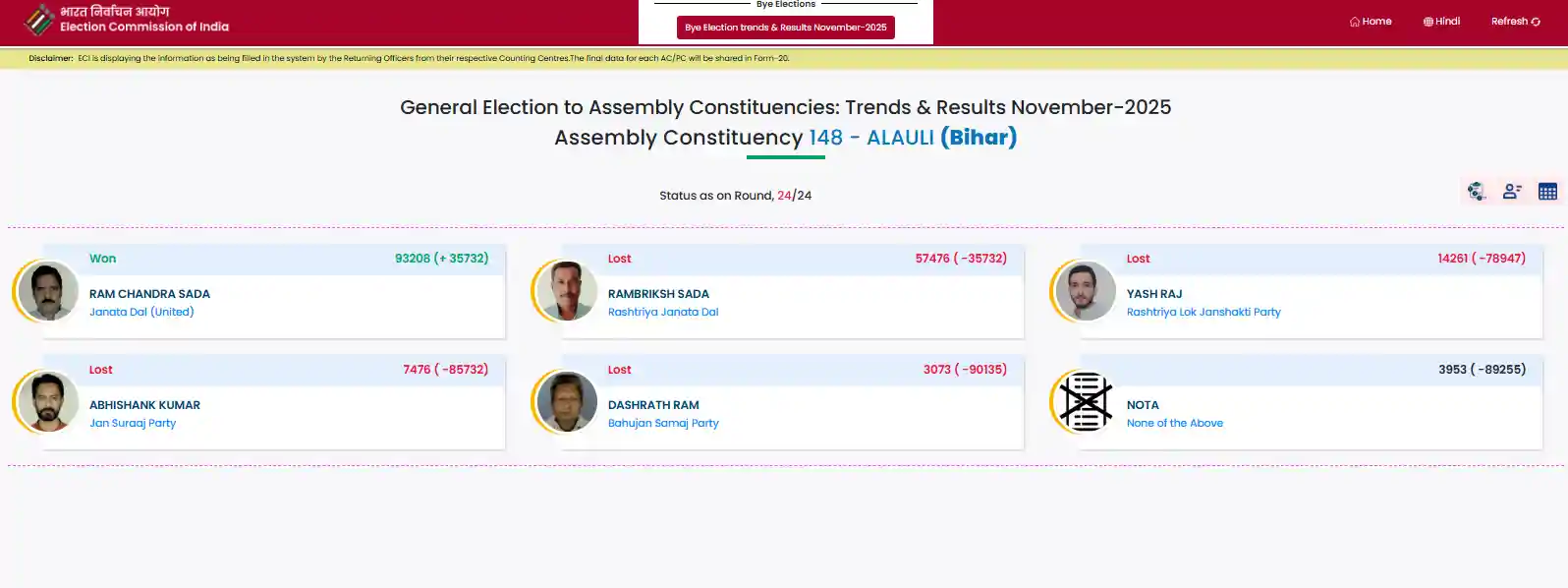Click Ram Chandra Sada's photo

click(48, 291)
